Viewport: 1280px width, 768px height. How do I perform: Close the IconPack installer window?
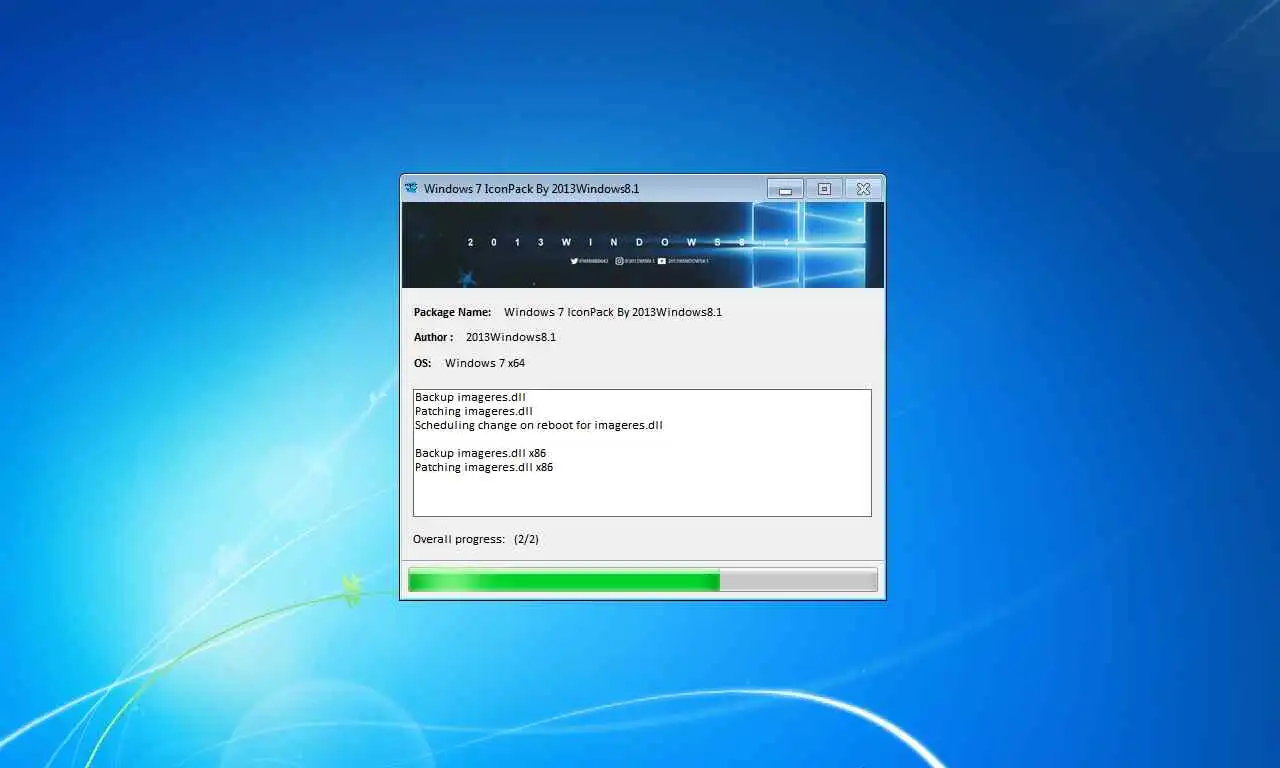pyautogui.click(x=864, y=189)
